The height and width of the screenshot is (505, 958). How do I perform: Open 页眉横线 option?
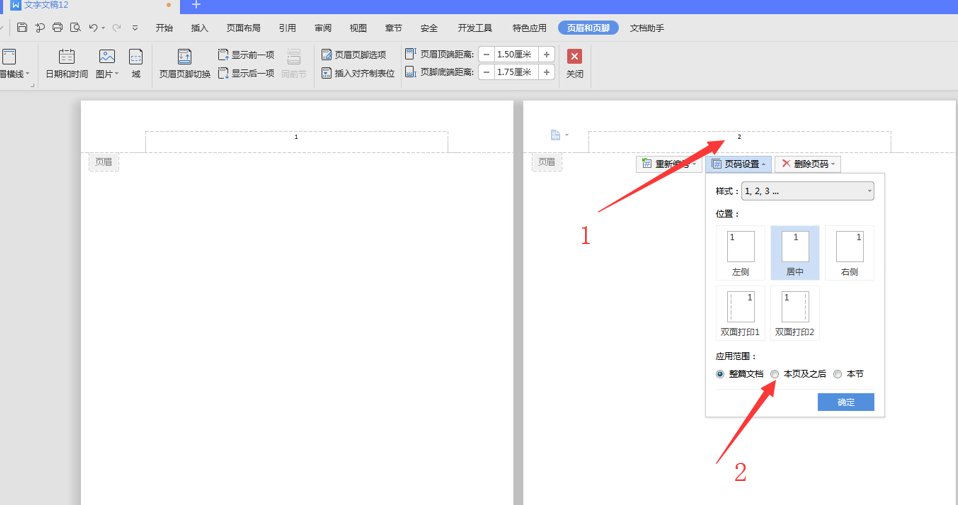coord(13,64)
